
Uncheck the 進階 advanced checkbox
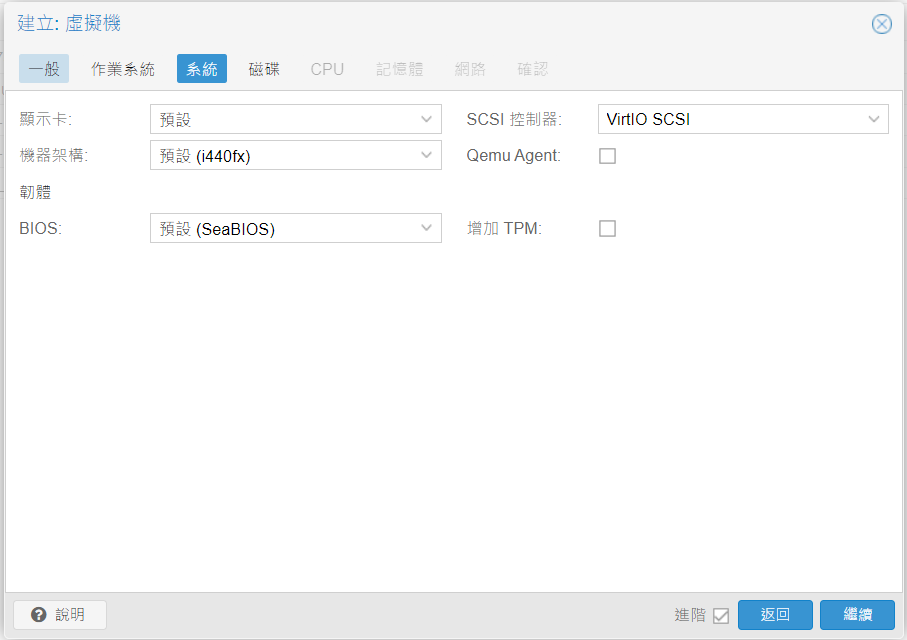tap(720, 616)
